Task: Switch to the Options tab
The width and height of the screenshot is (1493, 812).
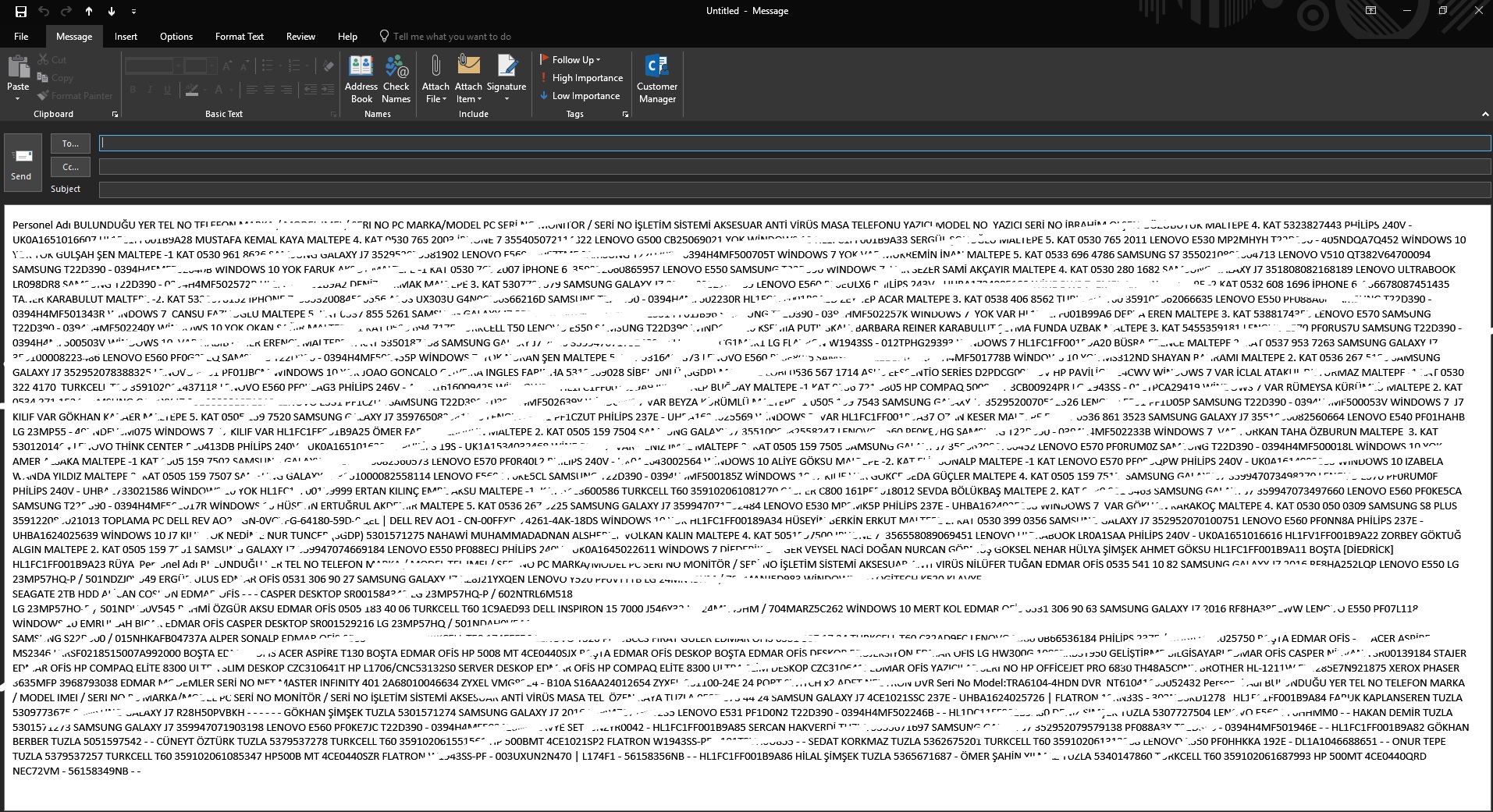Action: [x=176, y=37]
